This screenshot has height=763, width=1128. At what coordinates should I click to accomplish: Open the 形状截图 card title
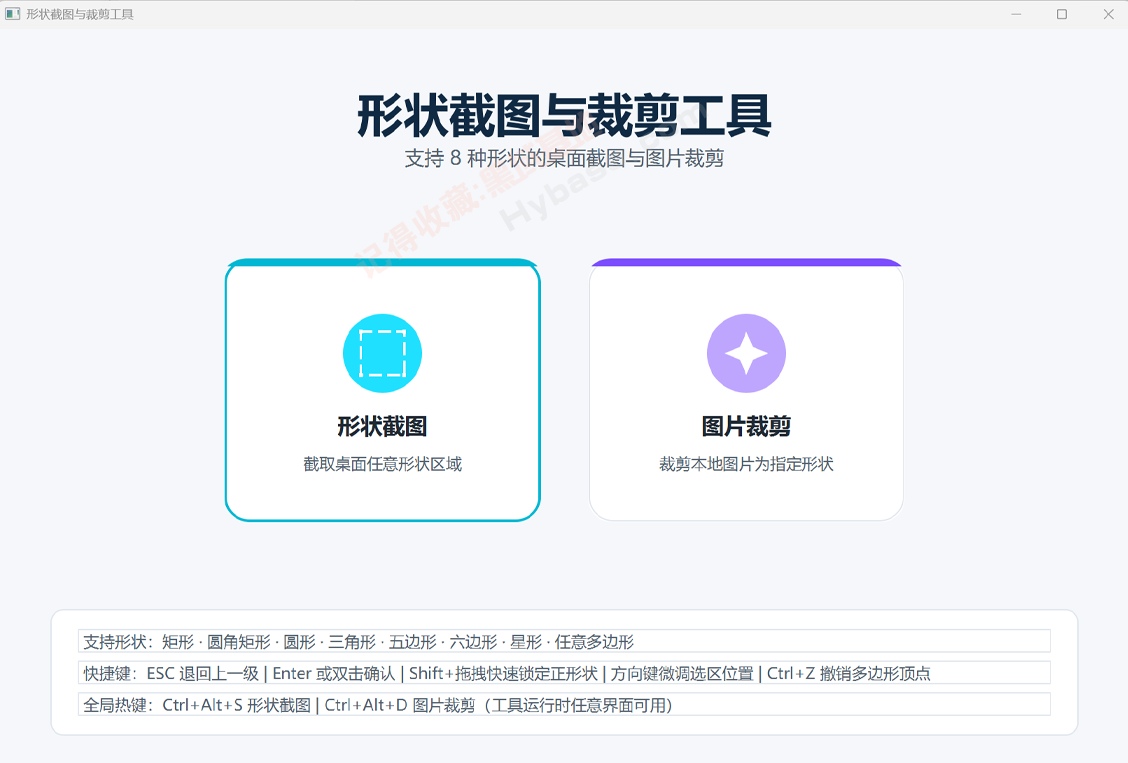click(382, 426)
